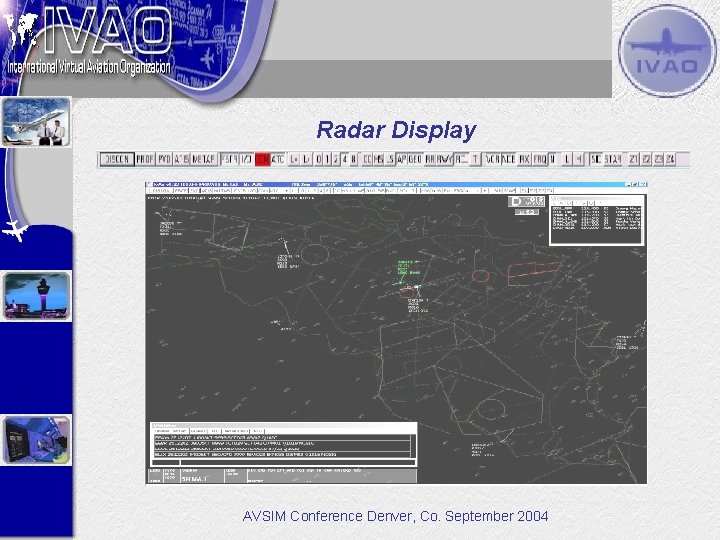Toggle the VOR display button
The height and width of the screenshot is (540, 720).
pos(493,159)
